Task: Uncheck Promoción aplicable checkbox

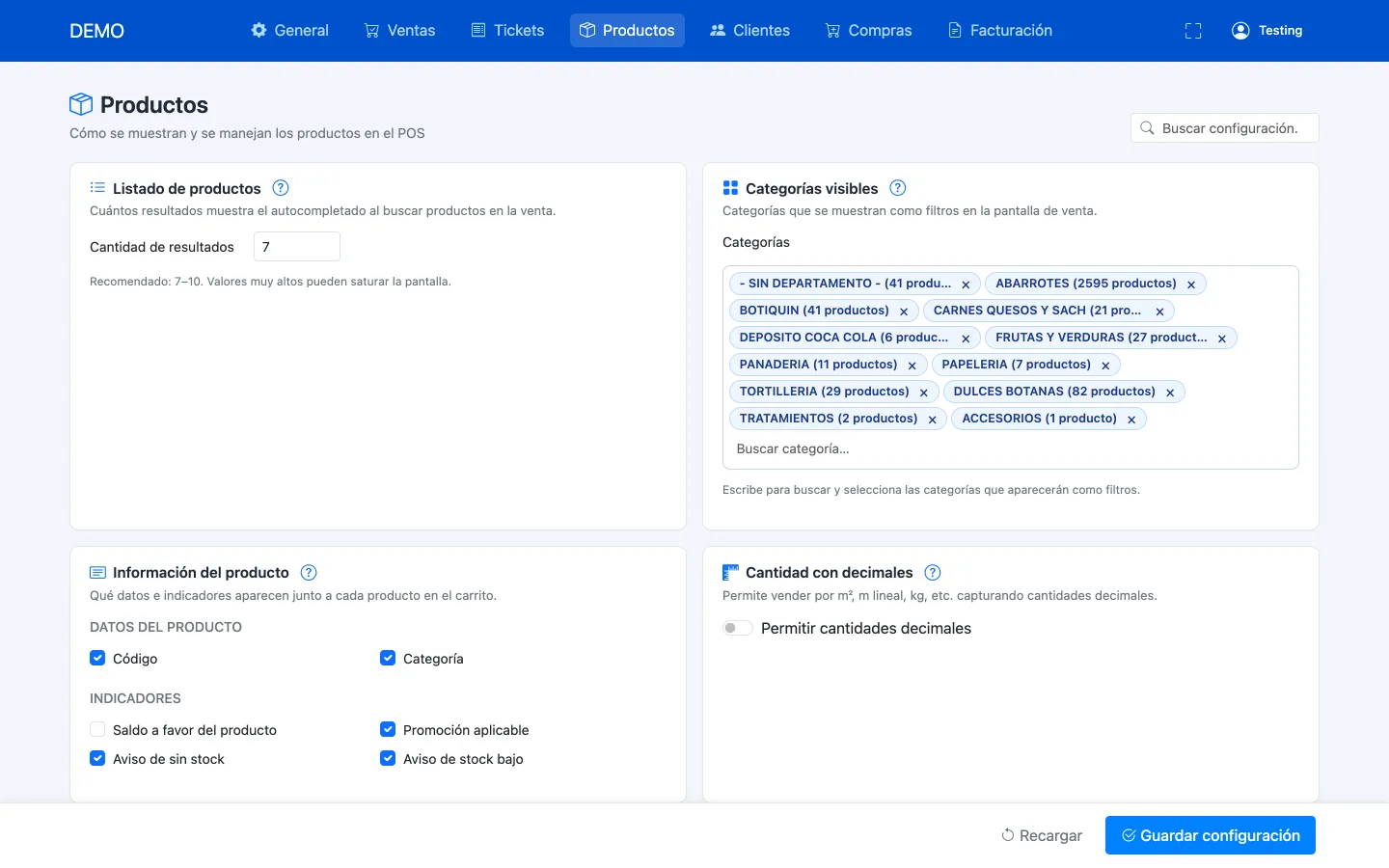Action: click(x=388, y=729)
